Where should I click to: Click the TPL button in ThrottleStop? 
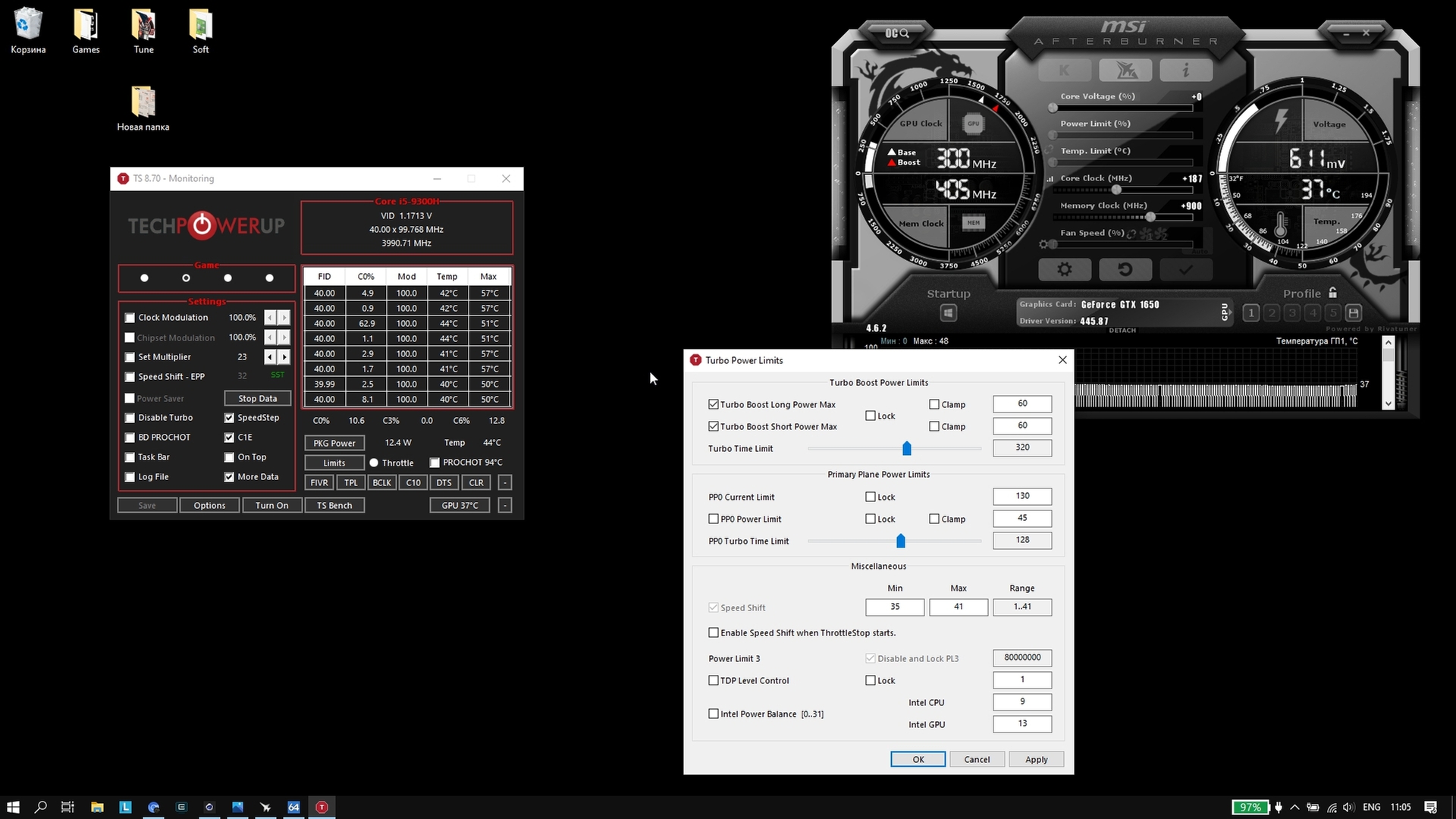[350, 482]
